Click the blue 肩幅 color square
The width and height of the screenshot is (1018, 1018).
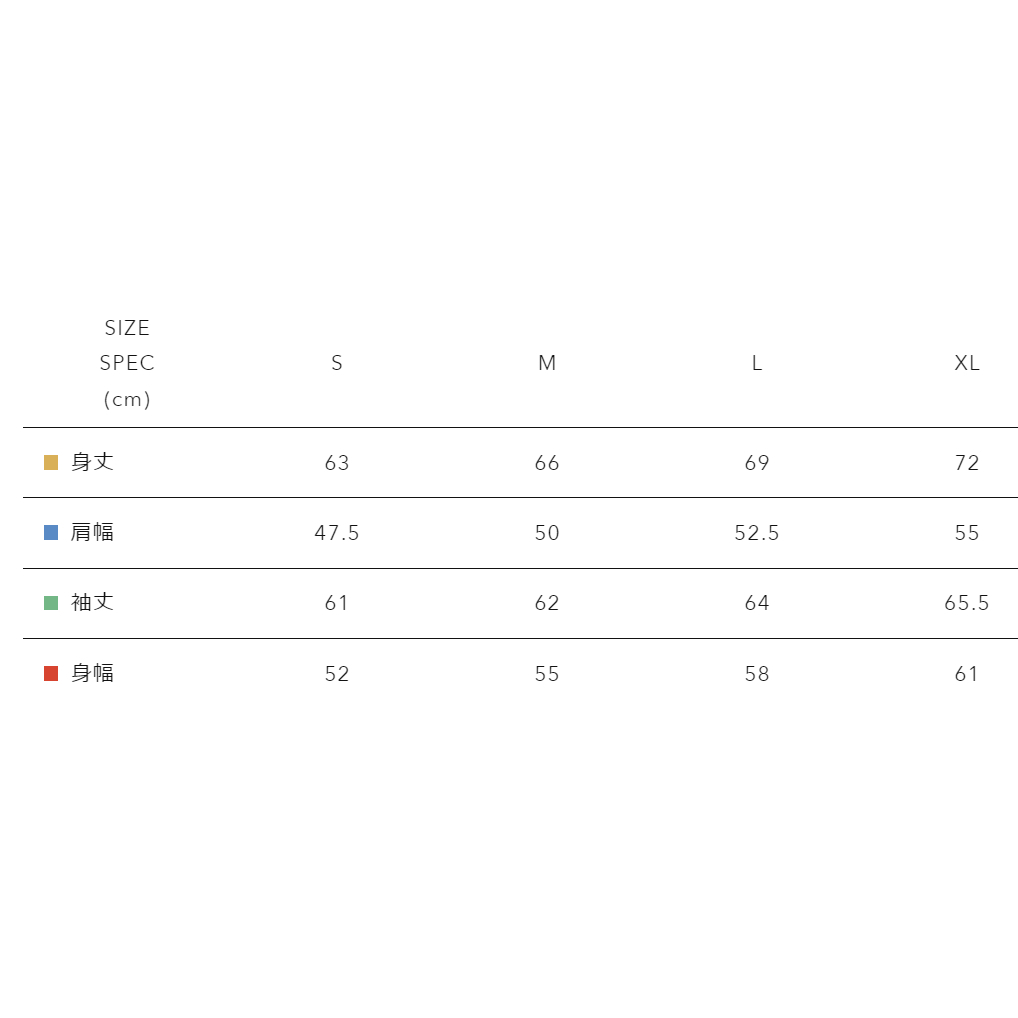51,533
